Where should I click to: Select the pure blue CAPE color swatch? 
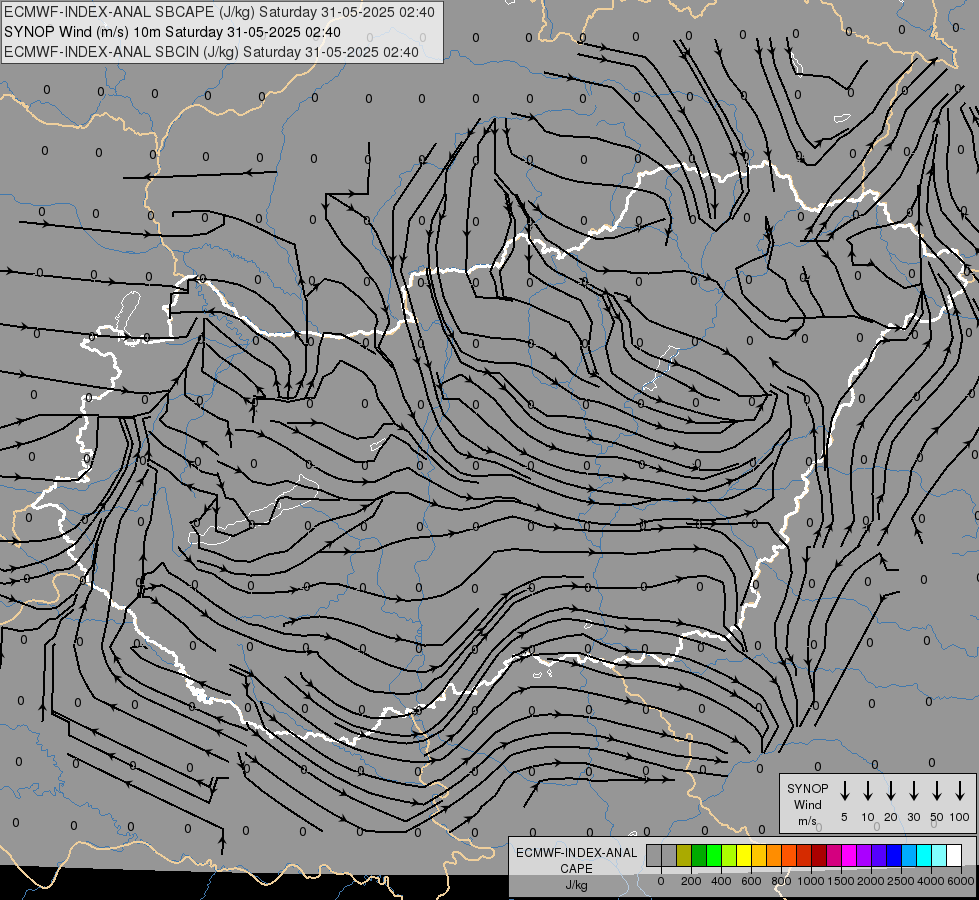point(893,855)
